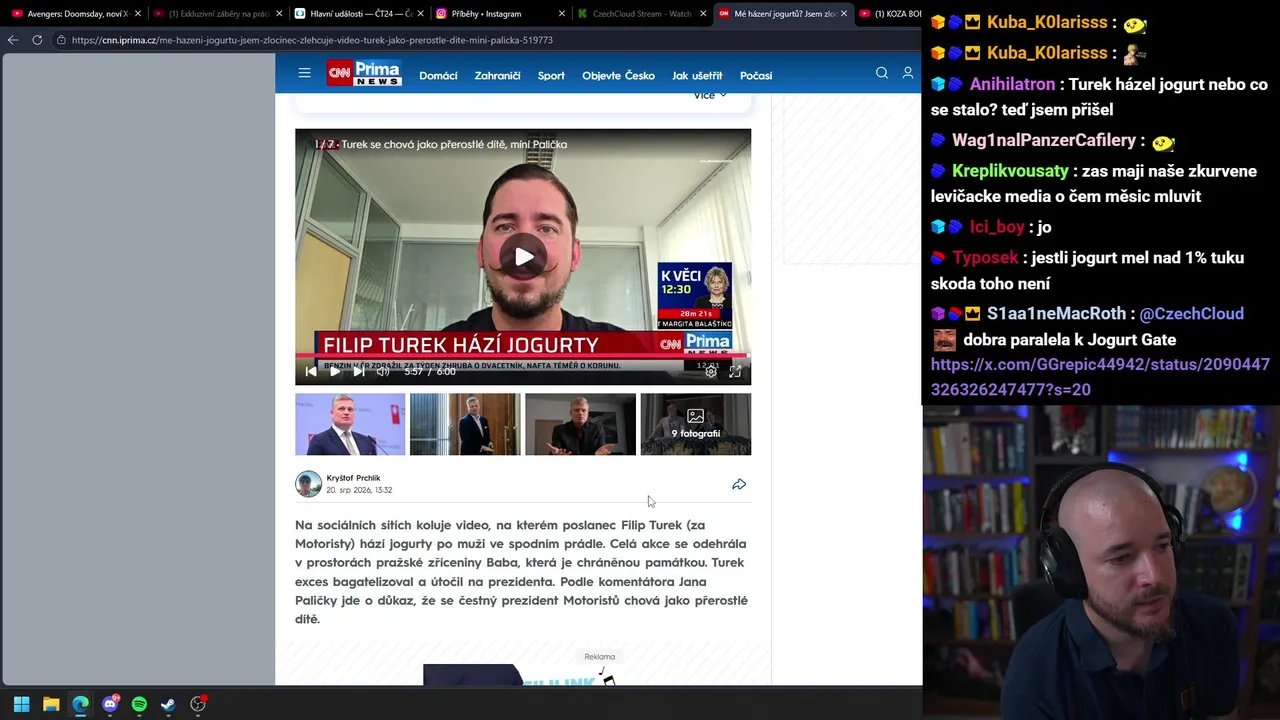Switch to the KOZA BOB YouTube tab
Viewport: 1280px width, 720px height.
point(890,14)
